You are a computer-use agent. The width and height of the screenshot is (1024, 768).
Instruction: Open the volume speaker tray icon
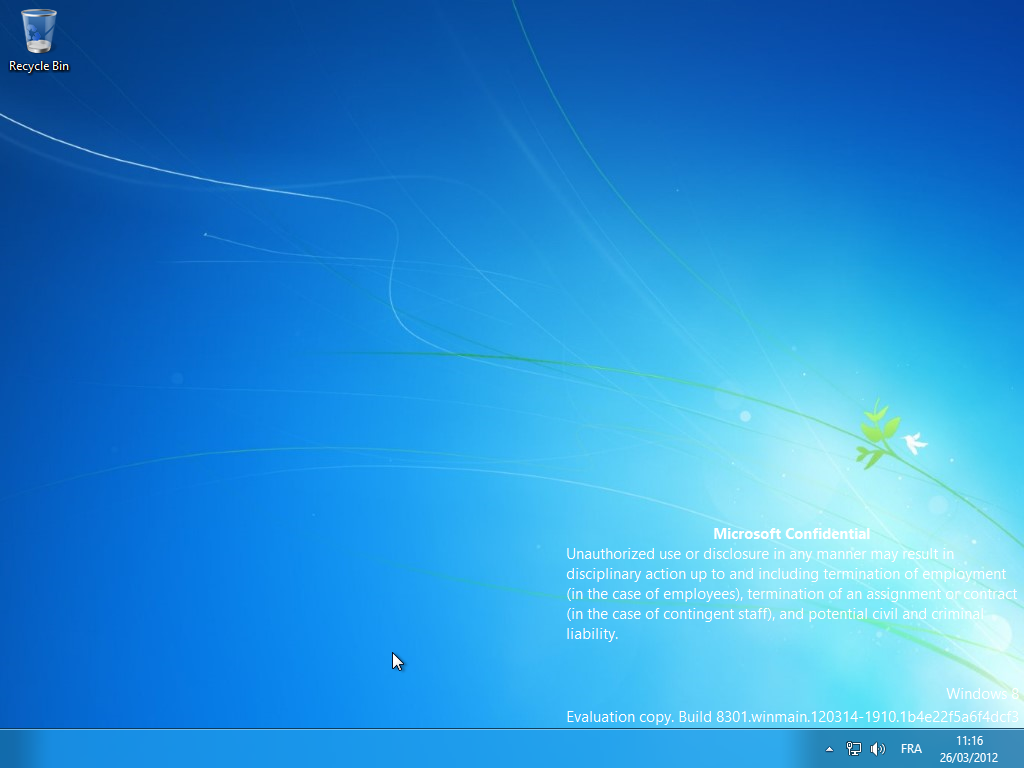(878, 748)
